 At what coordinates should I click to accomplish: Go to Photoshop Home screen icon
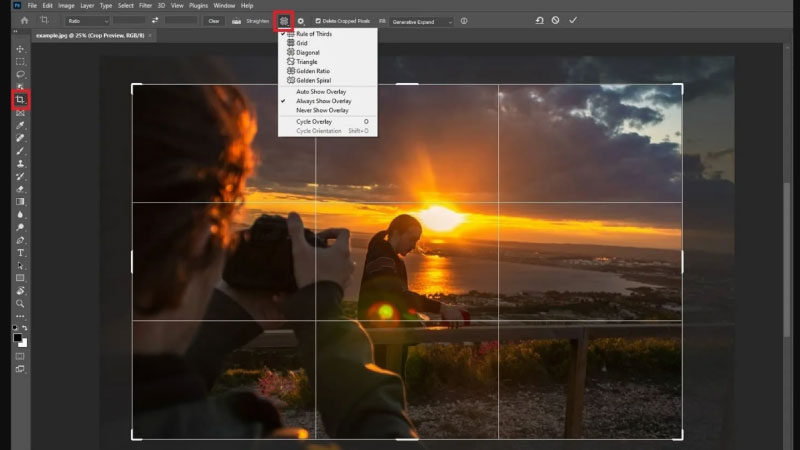pos(24,21)
